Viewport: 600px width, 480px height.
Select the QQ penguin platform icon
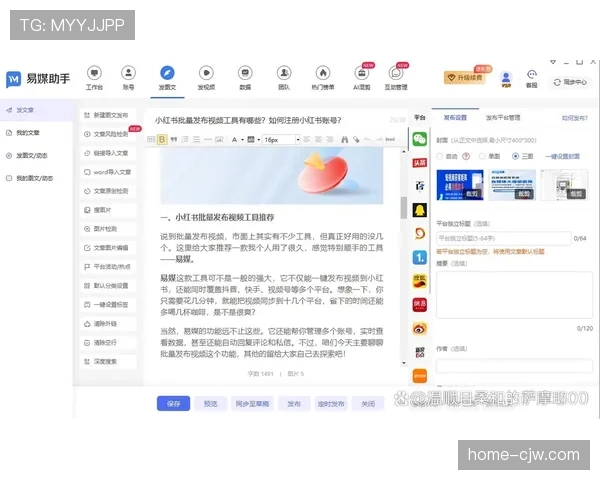(420, 210)
